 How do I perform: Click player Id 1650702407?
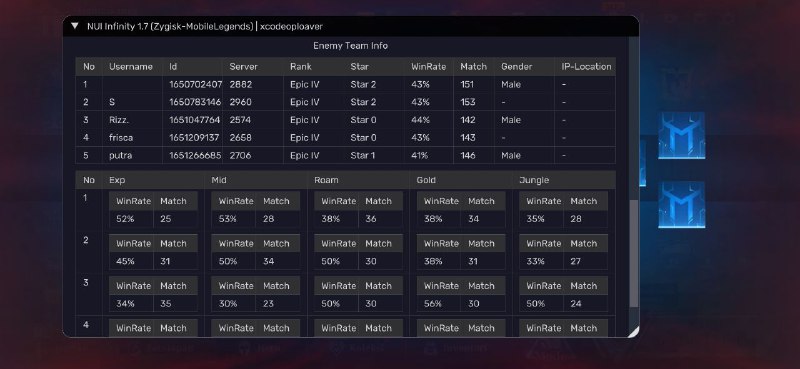click(195, 84)
